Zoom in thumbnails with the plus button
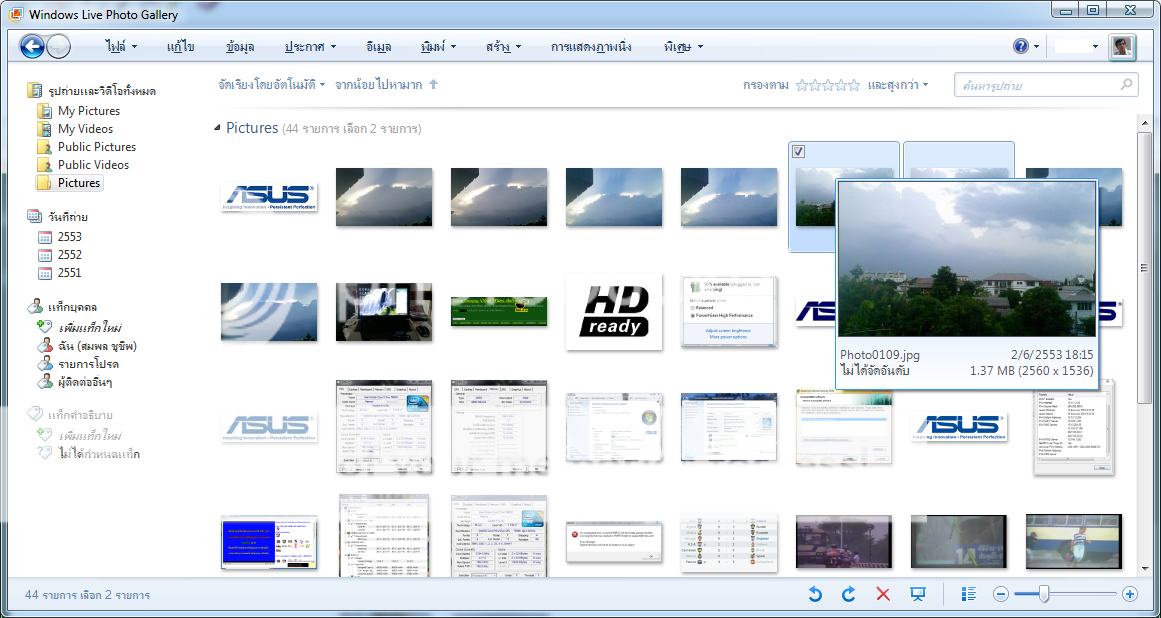The image size is (1161, 618). [x=1129, y=594]
